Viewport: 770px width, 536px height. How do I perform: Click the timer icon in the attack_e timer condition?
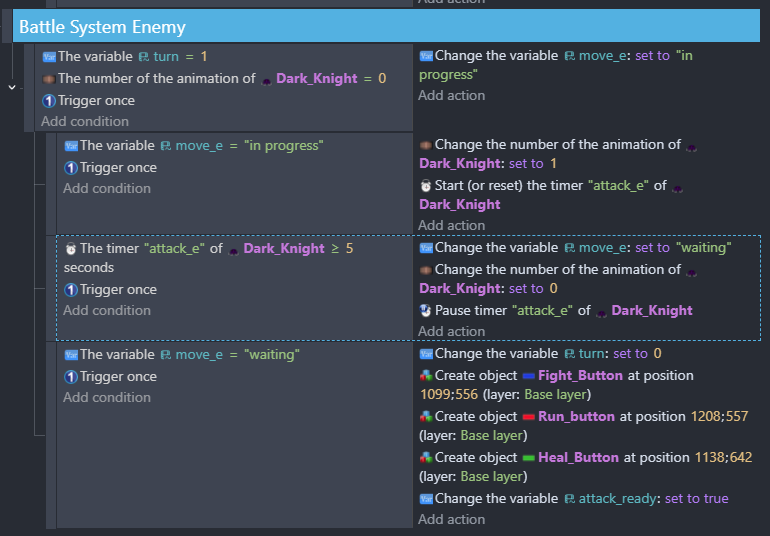(x=70, y=248)
